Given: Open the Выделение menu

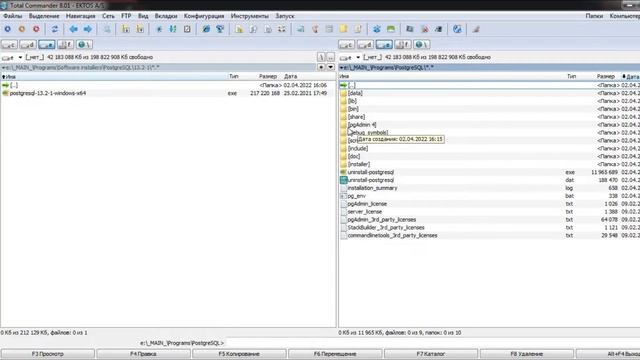Looking at the screenshot, I should pyautogui.click(x=44, y=16).
